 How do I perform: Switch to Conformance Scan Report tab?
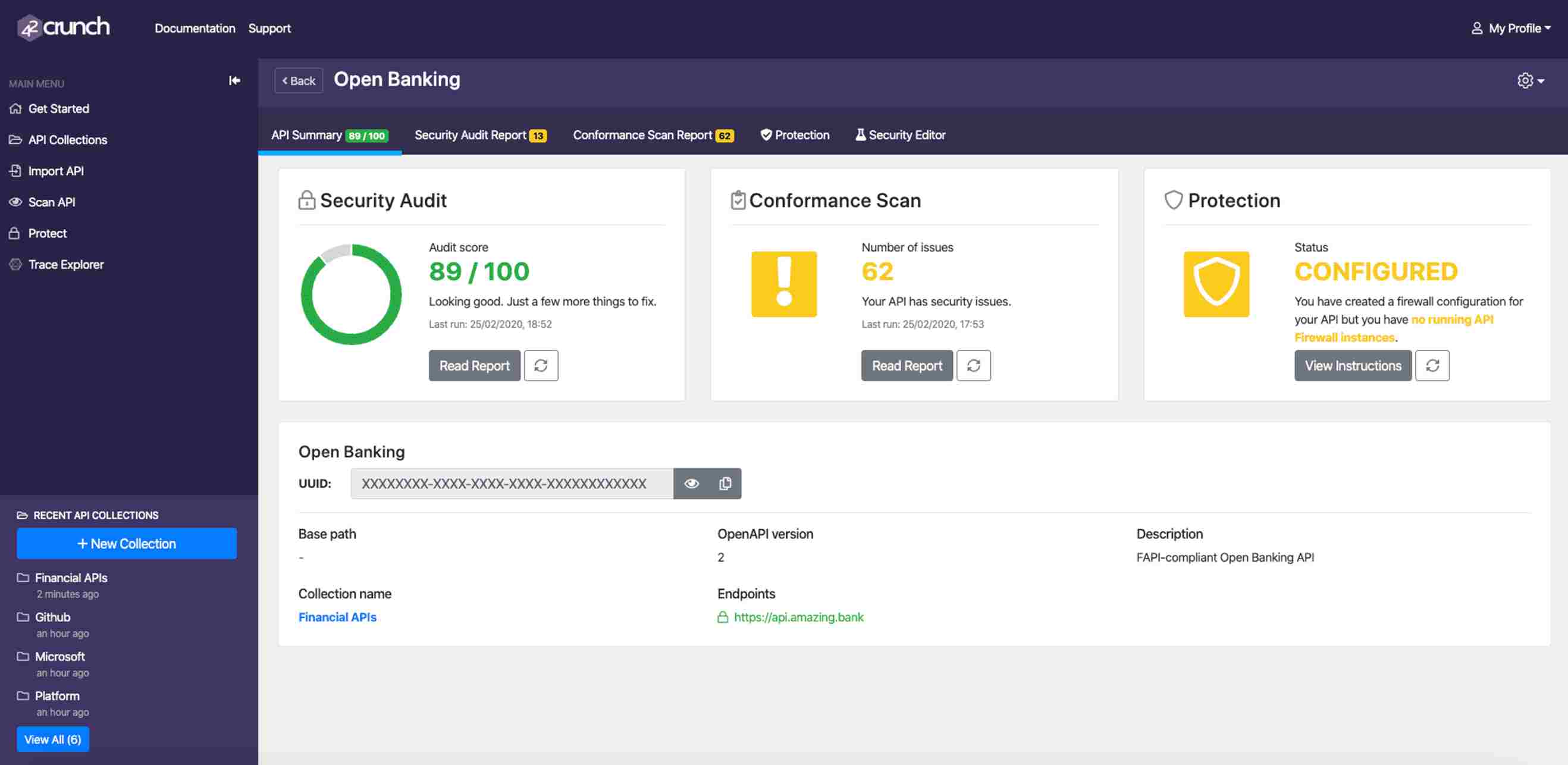click(653, 135)
